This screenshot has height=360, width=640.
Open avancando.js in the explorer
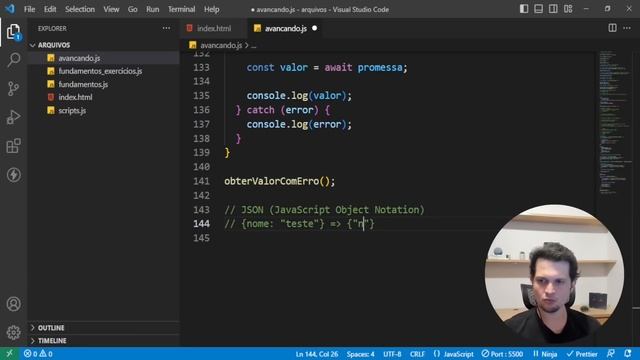click(x=104, y=58)
